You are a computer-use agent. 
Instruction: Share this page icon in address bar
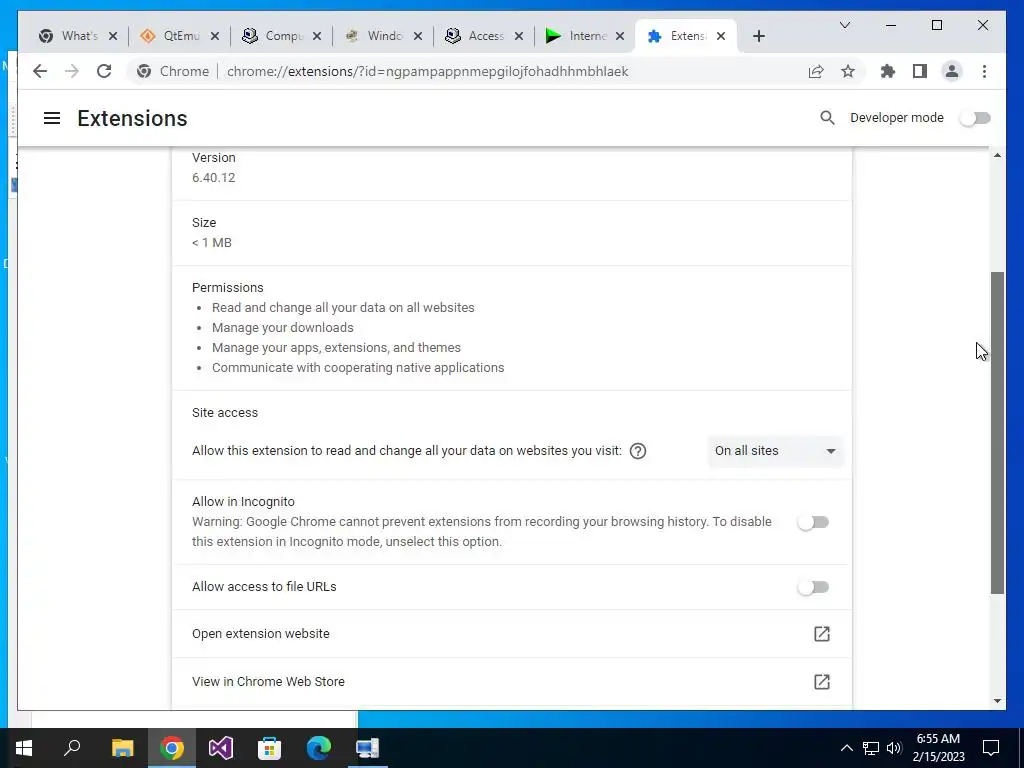click(816, 71)
